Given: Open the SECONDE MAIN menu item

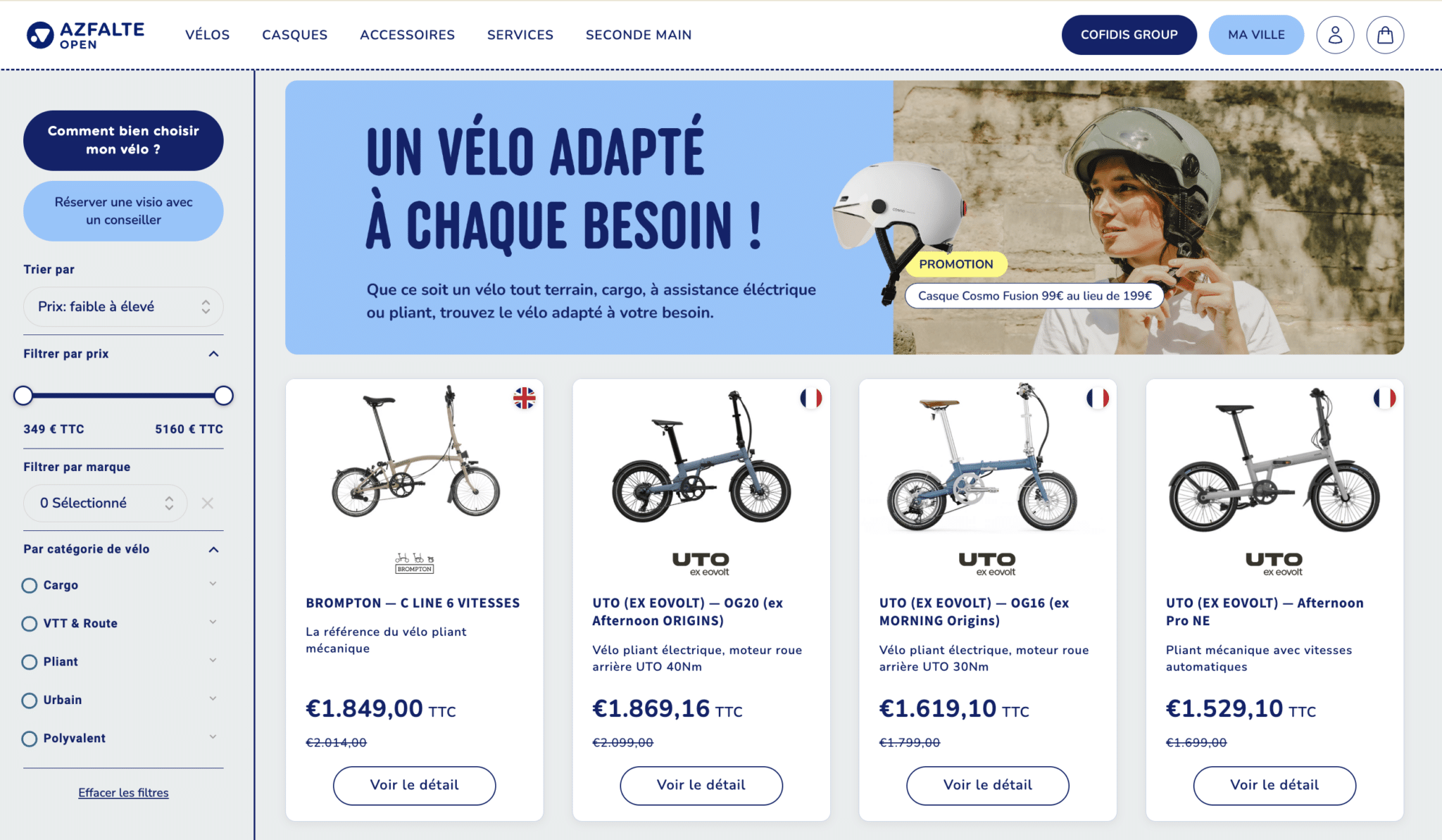Looking at the screenshot, I should click(639, 35).
